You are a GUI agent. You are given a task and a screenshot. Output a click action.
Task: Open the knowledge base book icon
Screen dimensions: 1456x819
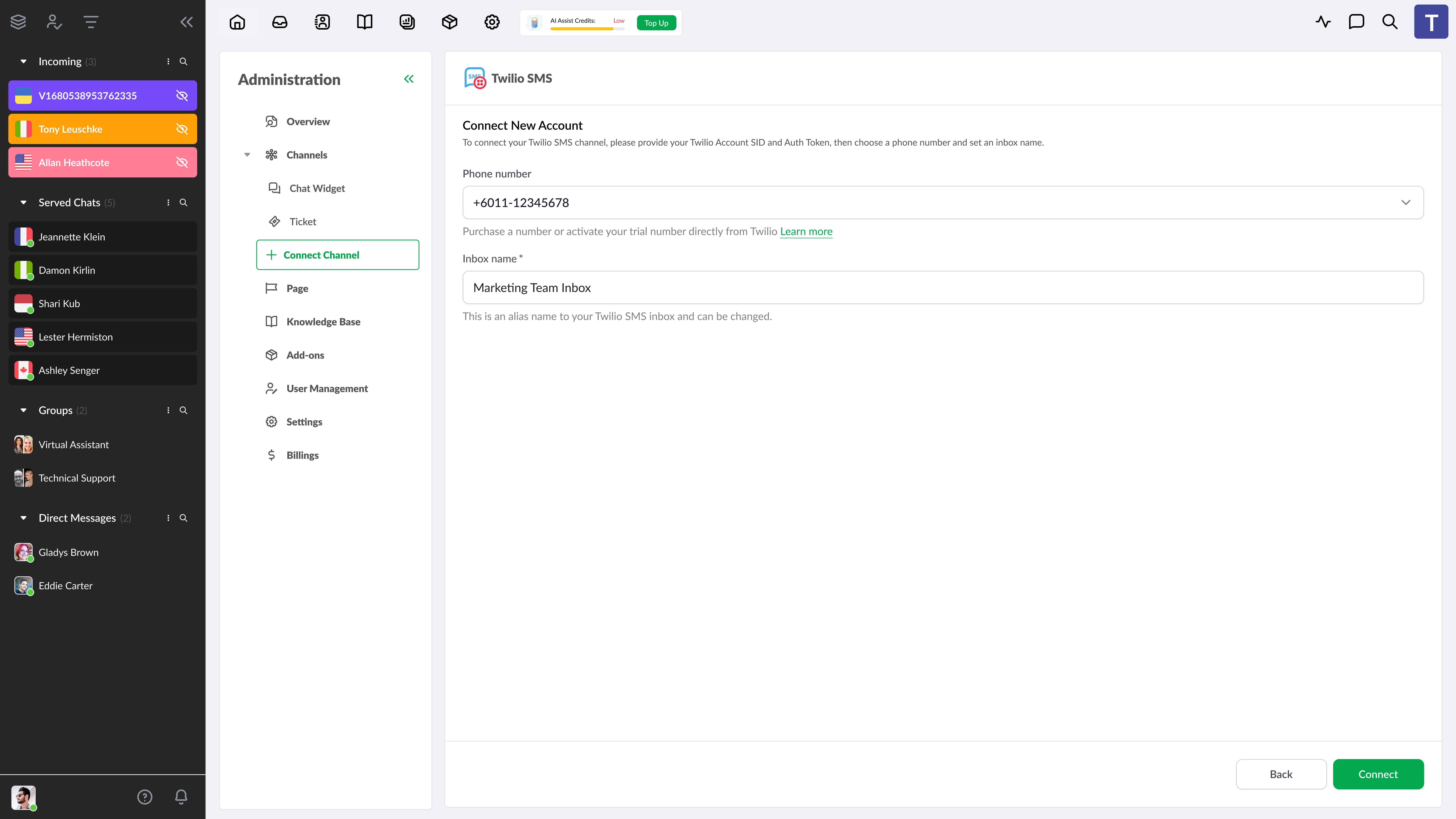point(365,22)
